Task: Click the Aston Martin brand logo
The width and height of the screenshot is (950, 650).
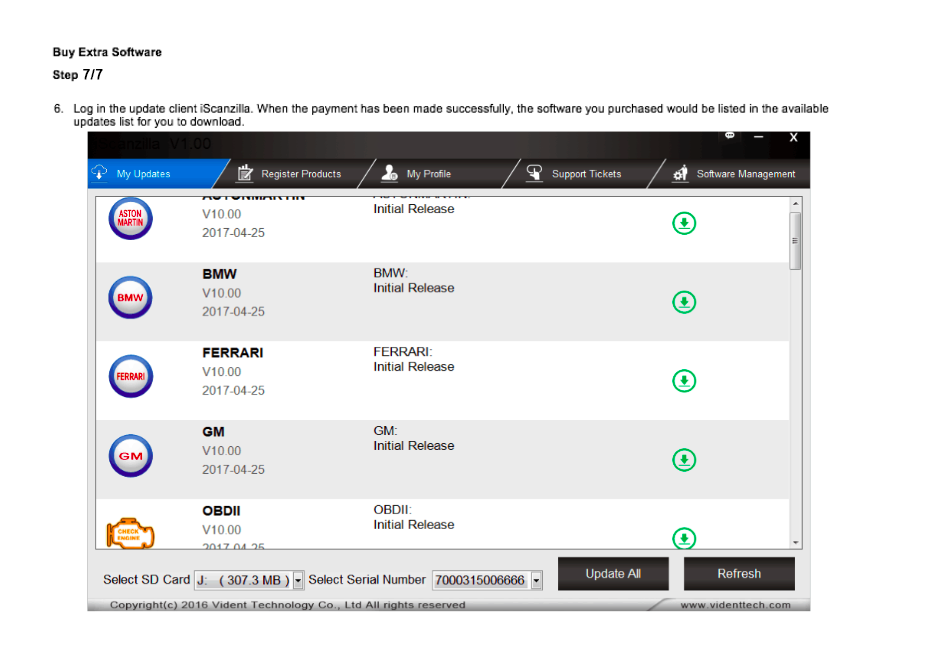Action: (x=130, y=219)
